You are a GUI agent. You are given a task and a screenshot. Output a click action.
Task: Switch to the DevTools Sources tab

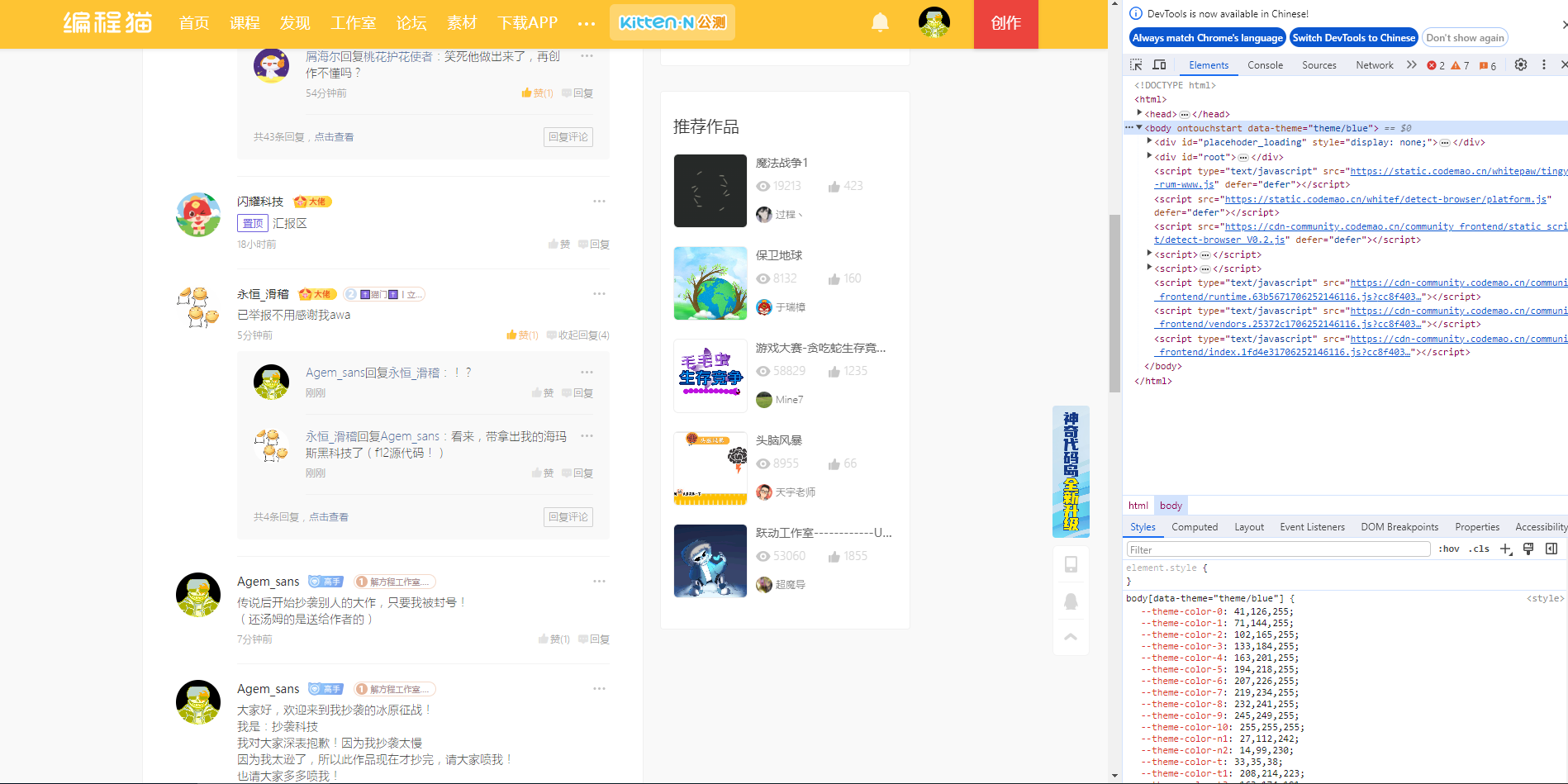point(1319,65)
